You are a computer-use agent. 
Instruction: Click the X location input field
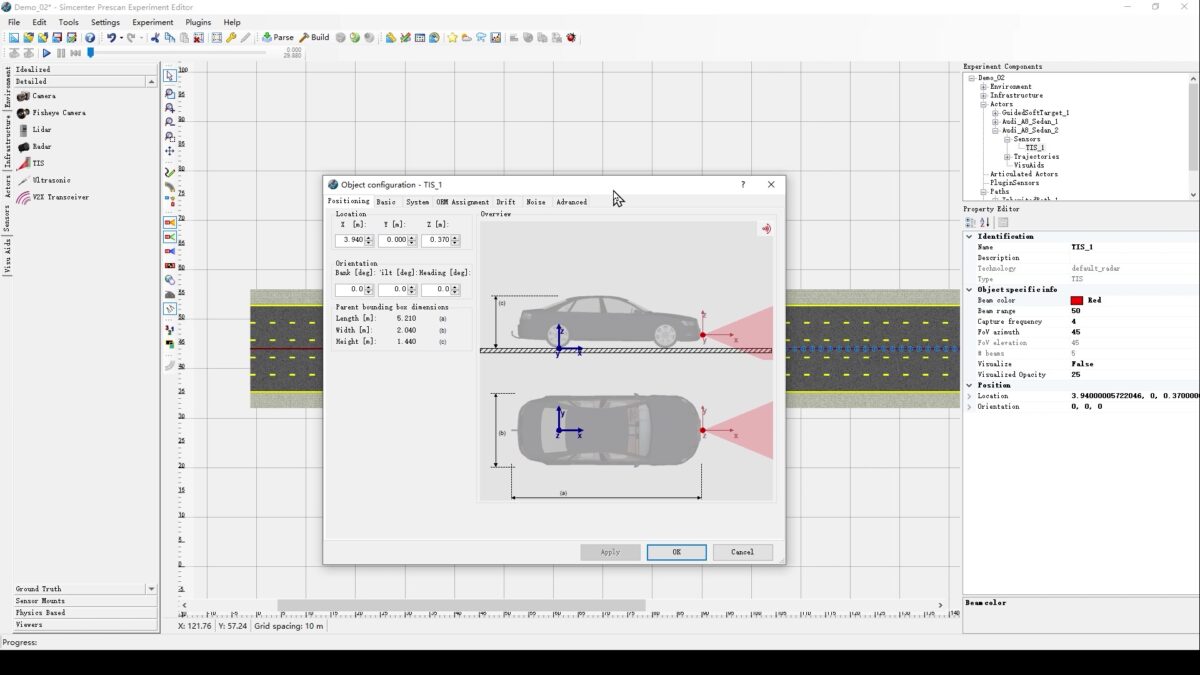[x=354, y=240]
